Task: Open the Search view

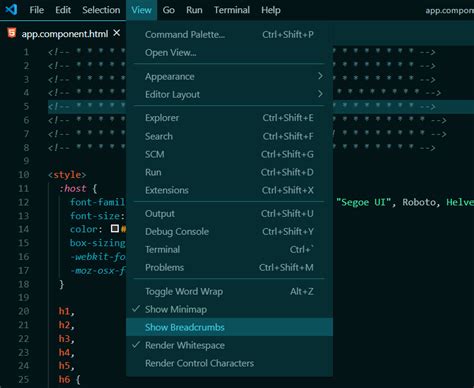Action: (229, 136)
